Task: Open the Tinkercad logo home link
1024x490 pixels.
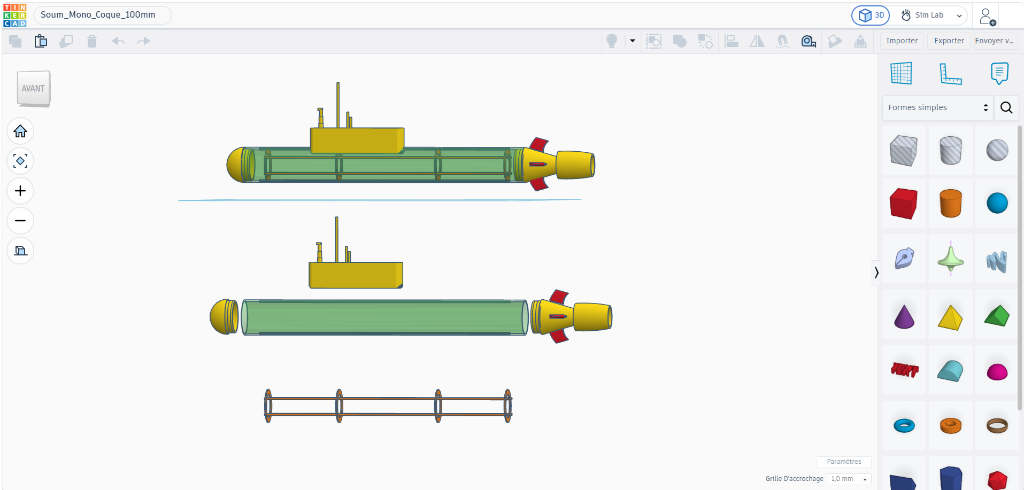Action: (x=15, y=15)
